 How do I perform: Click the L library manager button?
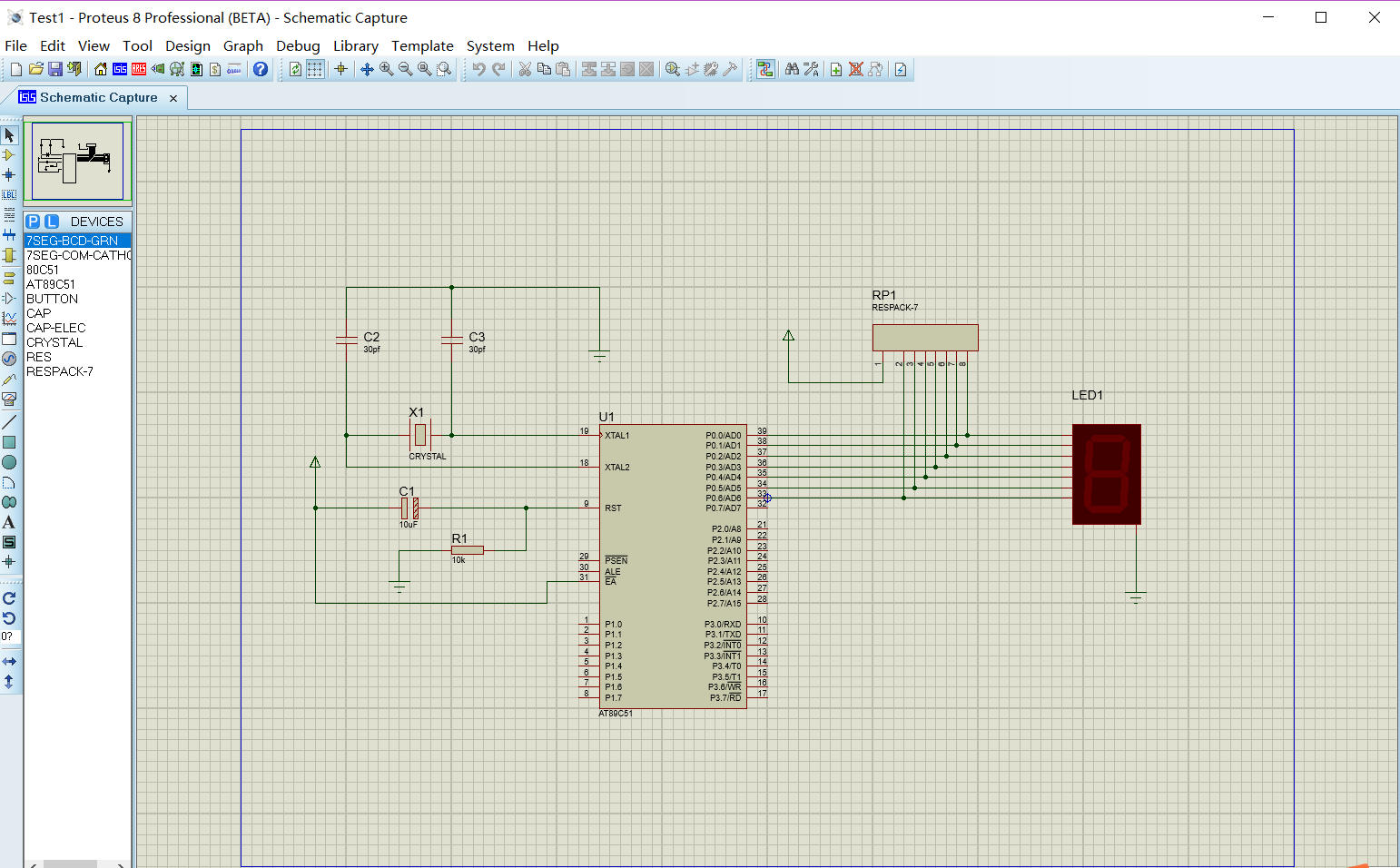tap(52, 222)
